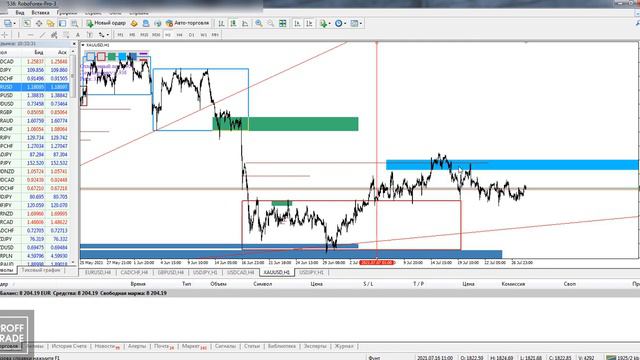The width and height of the screenshot is (640, 360).
Task: Open the Вставка menu
Action: 40,13
